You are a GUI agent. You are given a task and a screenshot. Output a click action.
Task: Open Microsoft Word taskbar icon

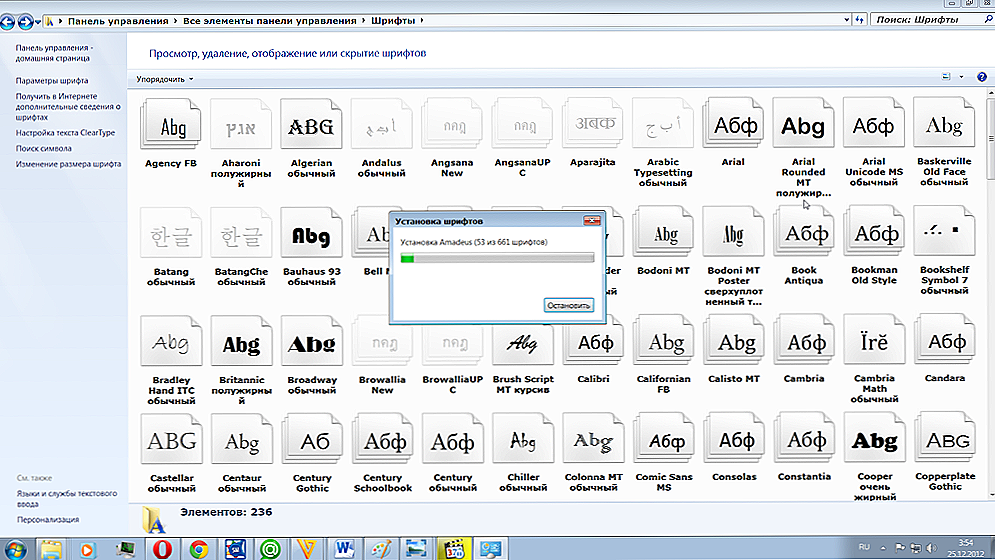pos(345,549)
